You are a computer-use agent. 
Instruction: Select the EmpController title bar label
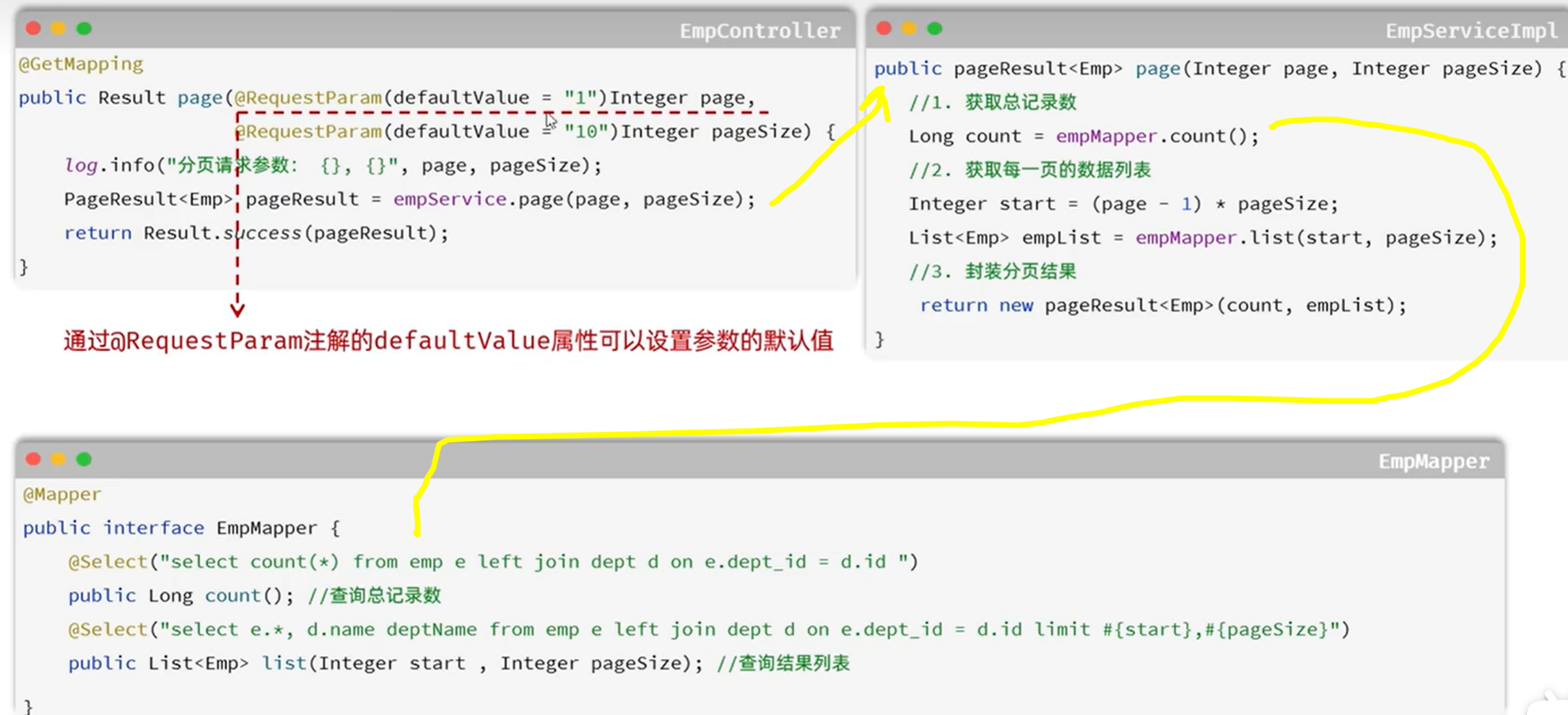point(759,30)
